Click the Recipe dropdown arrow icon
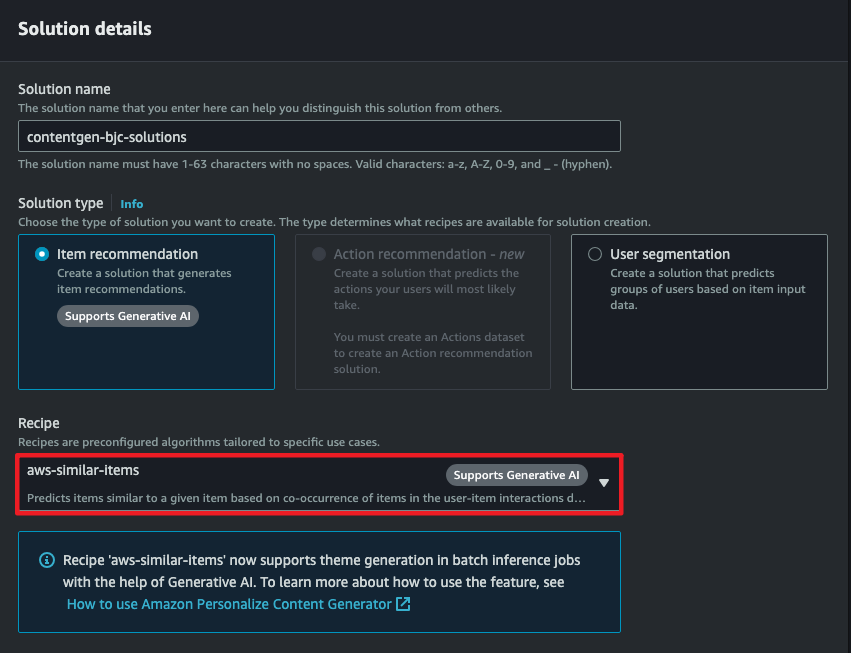The width and height of the screenshot is (851, 653). coord(604,483)
